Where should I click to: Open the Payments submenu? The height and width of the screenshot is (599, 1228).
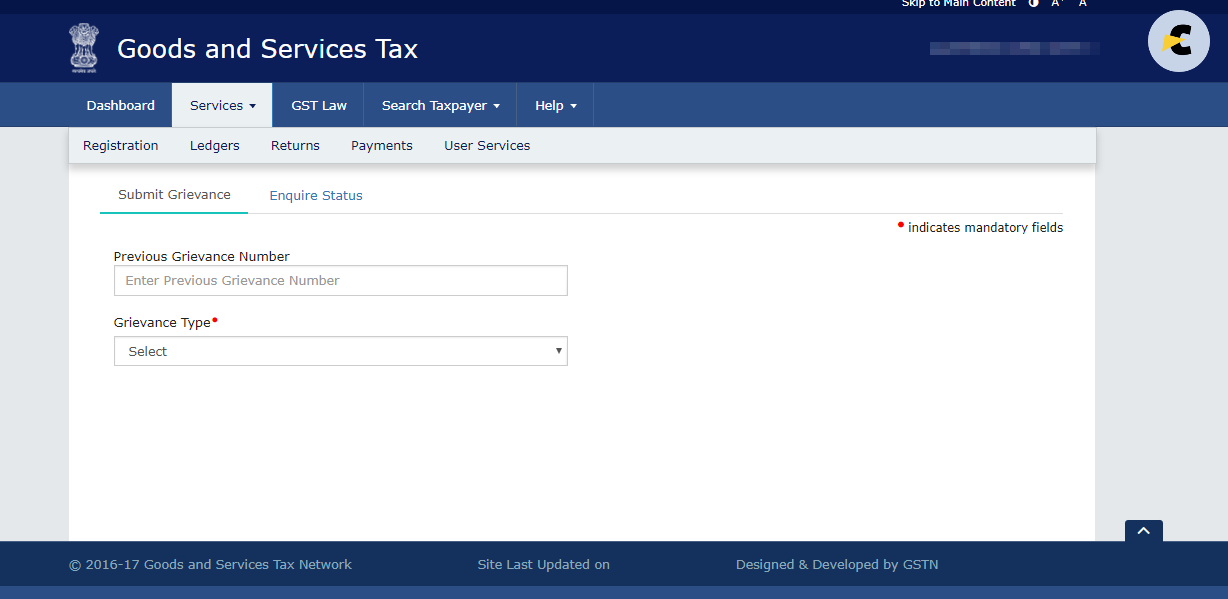pyautogui.click(x=382, y=146)
